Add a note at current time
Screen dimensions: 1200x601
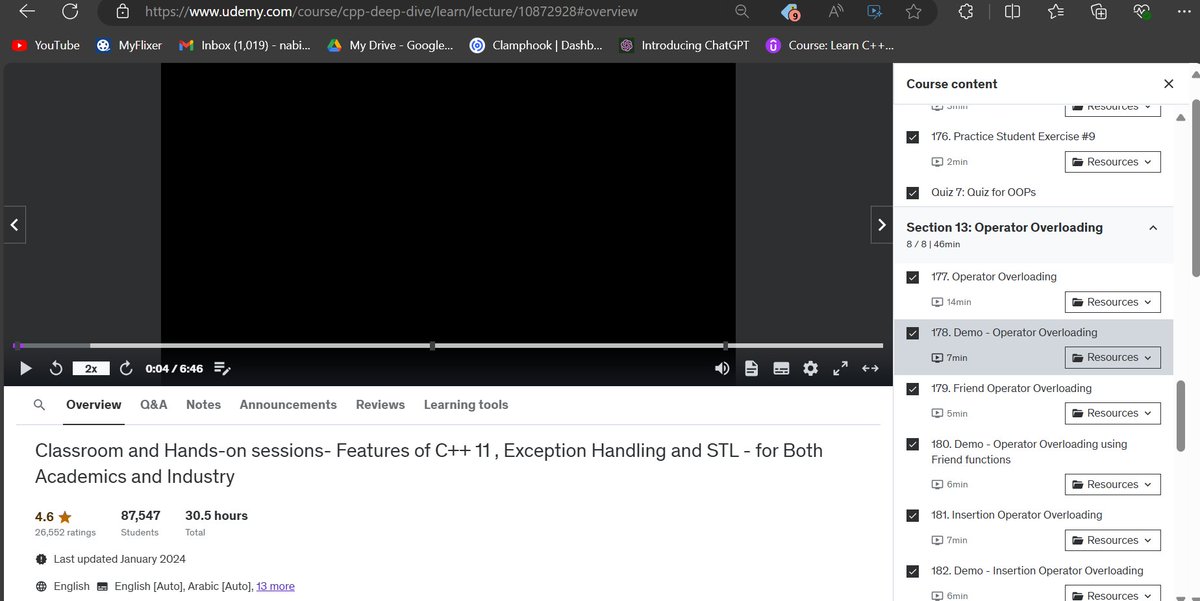(222, 368)
